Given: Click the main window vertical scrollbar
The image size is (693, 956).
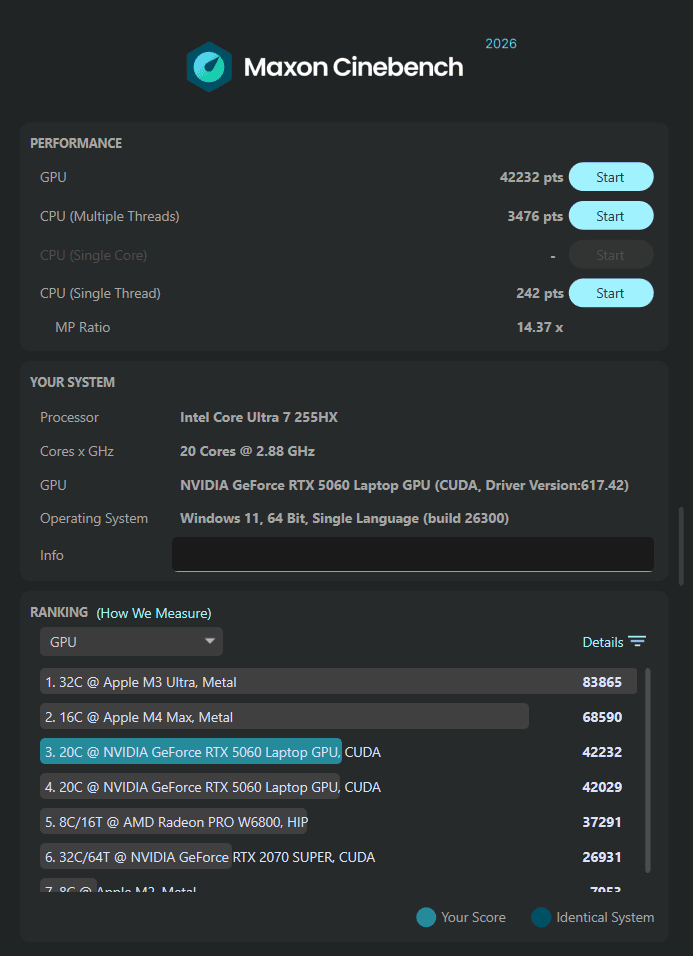Looking at the screenshot, I should [x=681, y=546].
